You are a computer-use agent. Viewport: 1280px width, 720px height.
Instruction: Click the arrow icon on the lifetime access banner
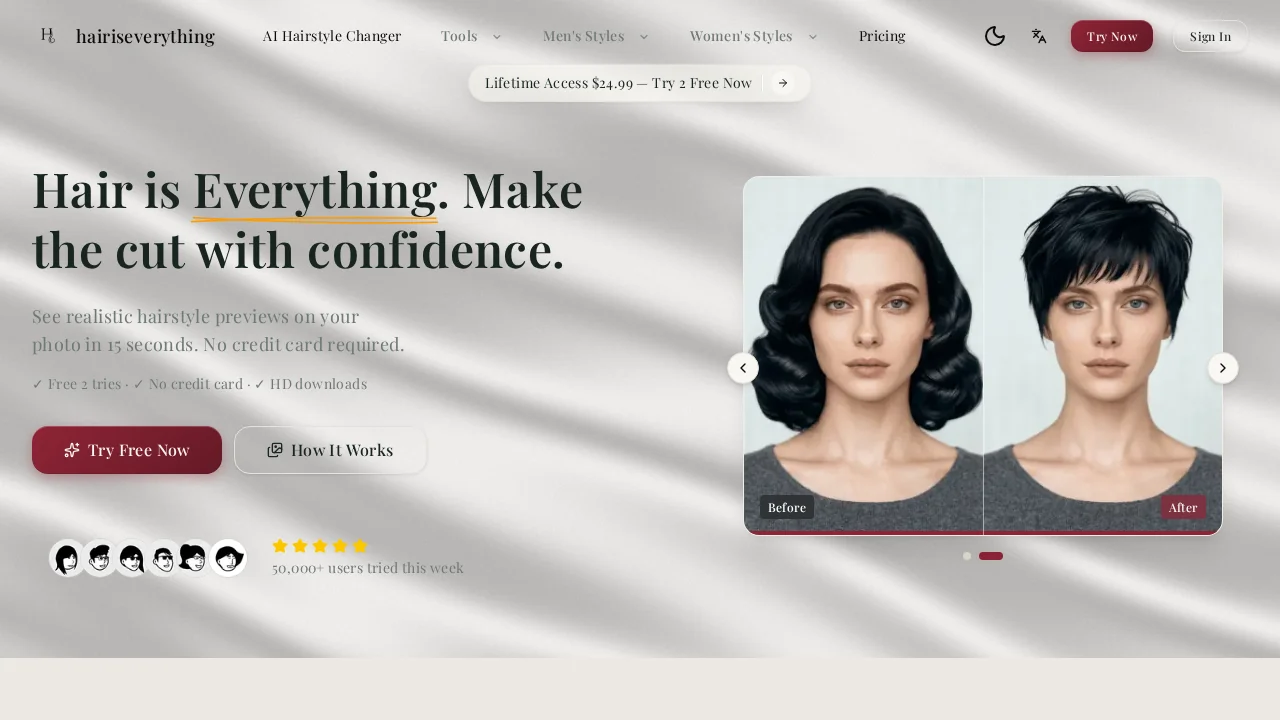pos(783,83)
